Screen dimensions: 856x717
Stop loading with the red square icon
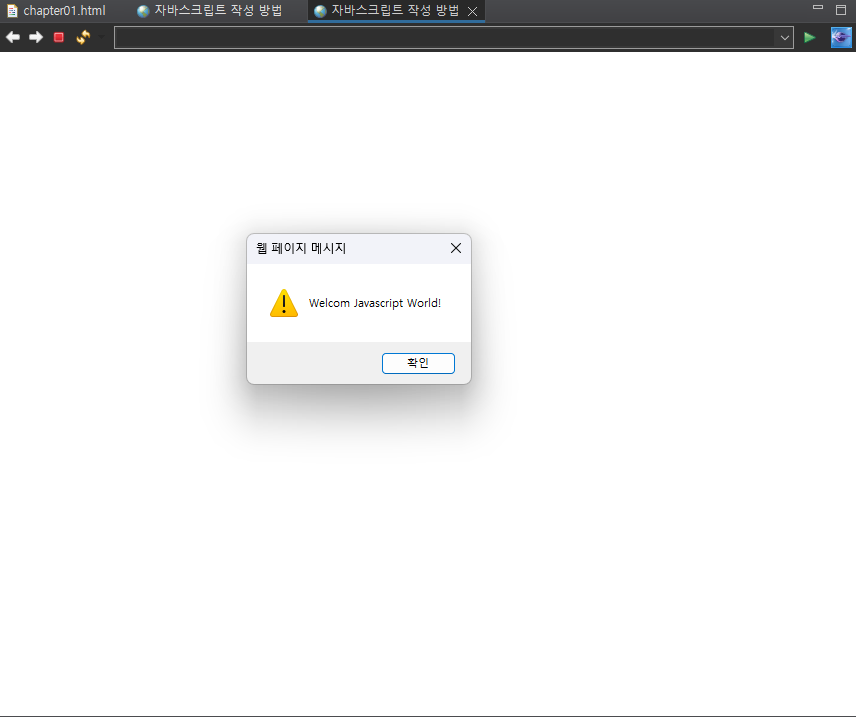pos(59,37)
